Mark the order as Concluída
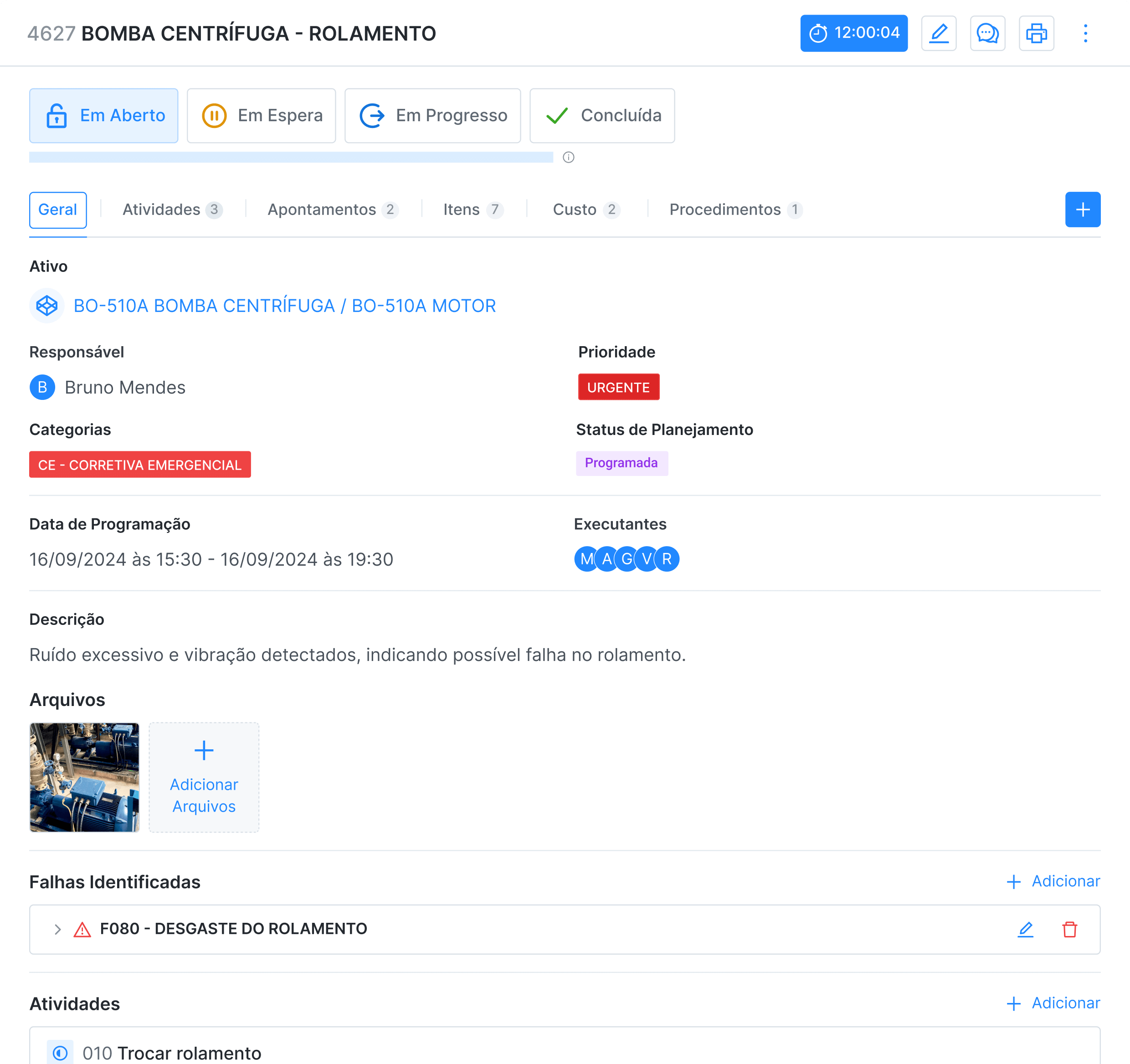The height and width of the screenshot is (1064, 1130). (602, 116)
